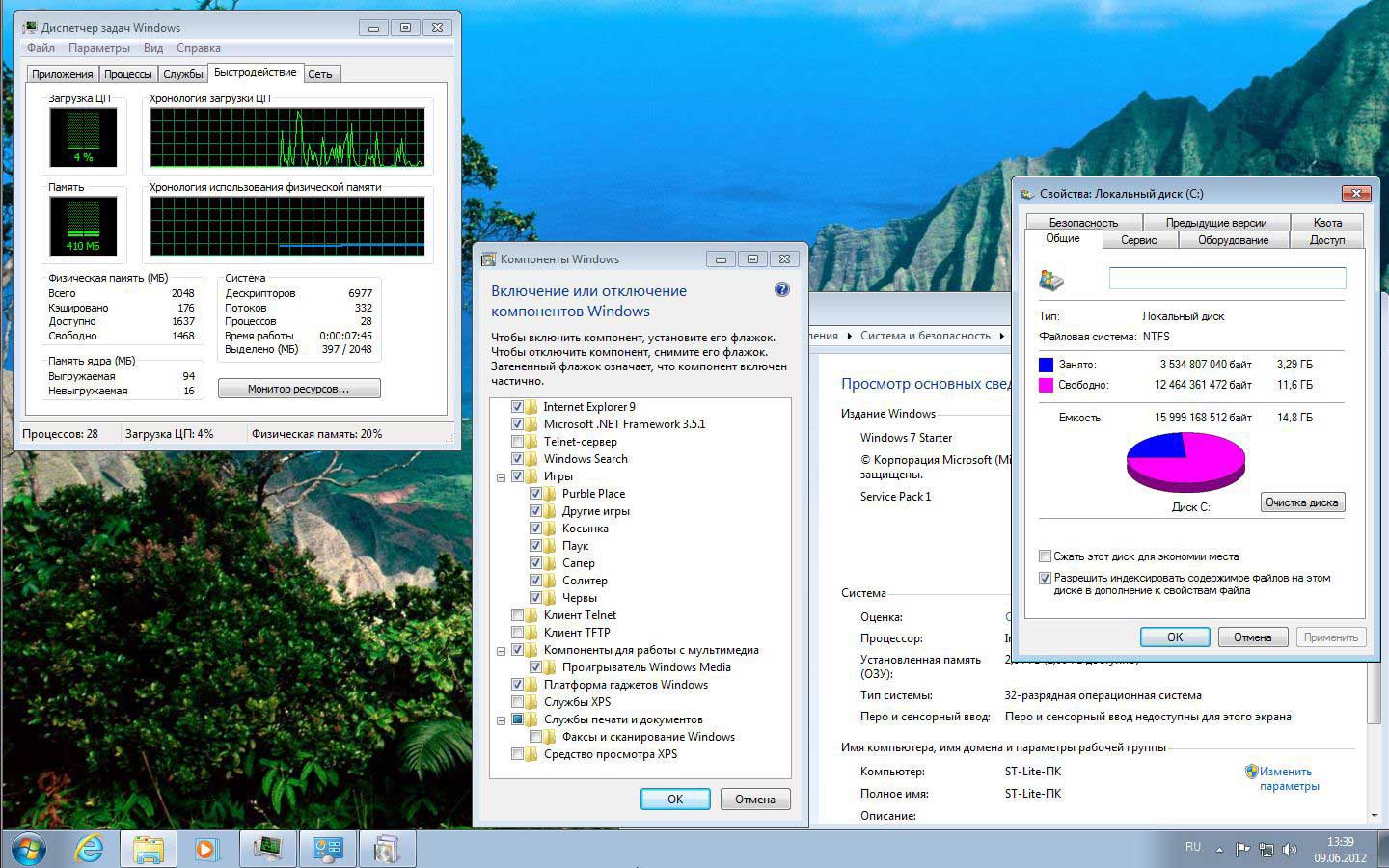Switch to the Processes tab
1389x868 pixels.
pyautogui.click(x=127, y=74)
